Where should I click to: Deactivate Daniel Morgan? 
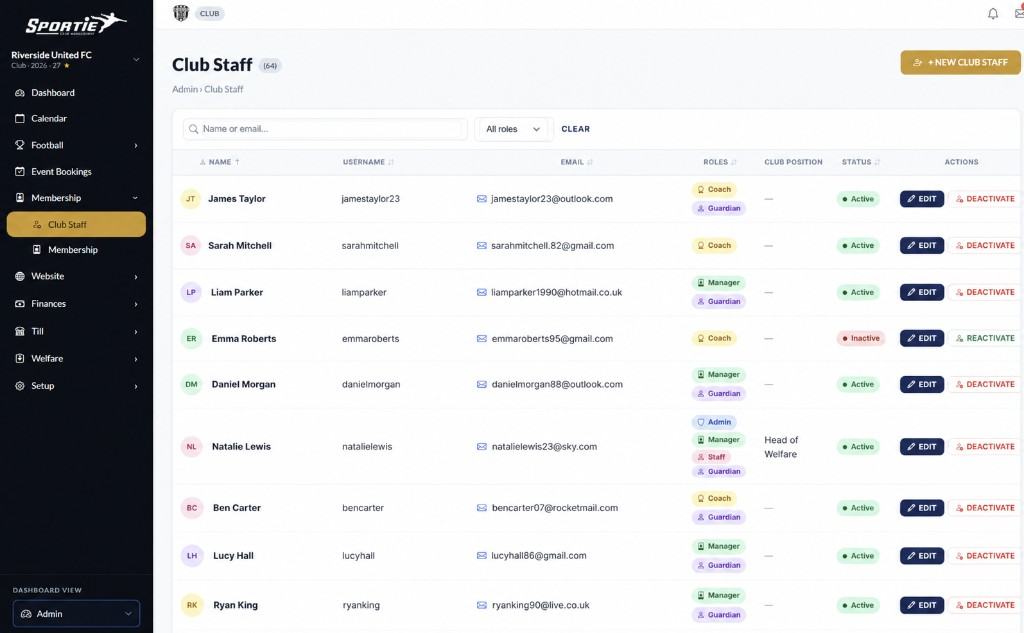pos(985,384)
